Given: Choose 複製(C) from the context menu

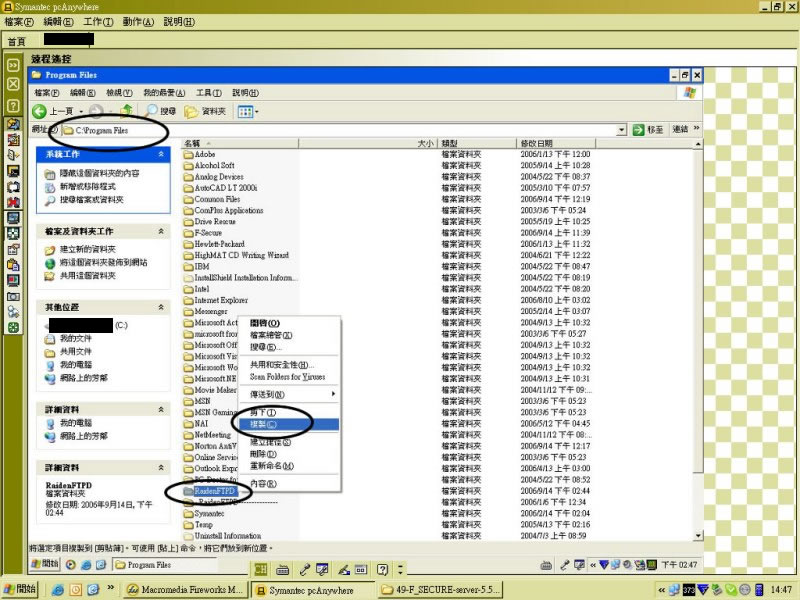Looking at the screenshot, I should click(x=288, y=424).
